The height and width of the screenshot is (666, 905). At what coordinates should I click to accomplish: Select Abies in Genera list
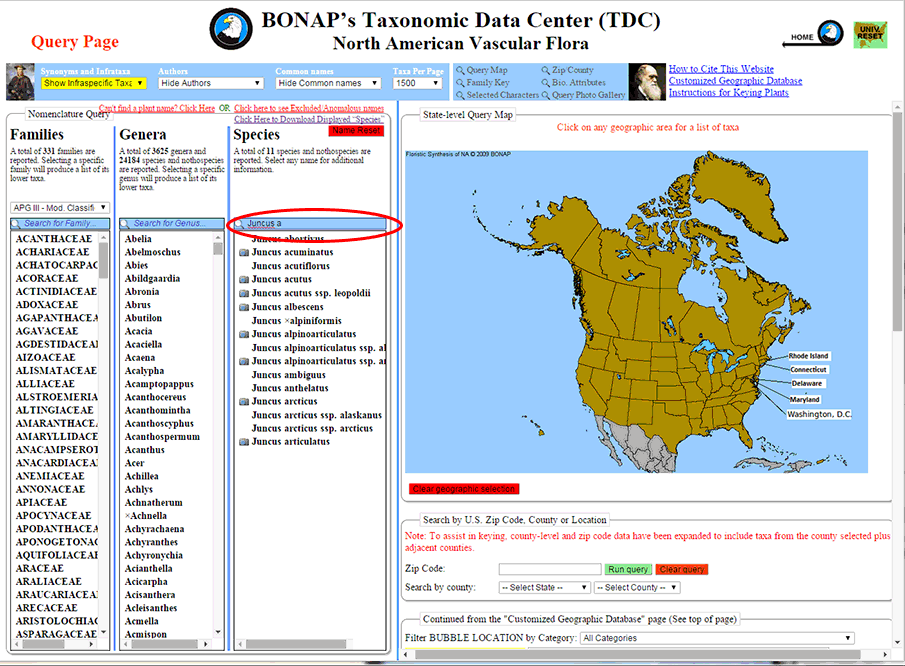(x=136, y=265)
